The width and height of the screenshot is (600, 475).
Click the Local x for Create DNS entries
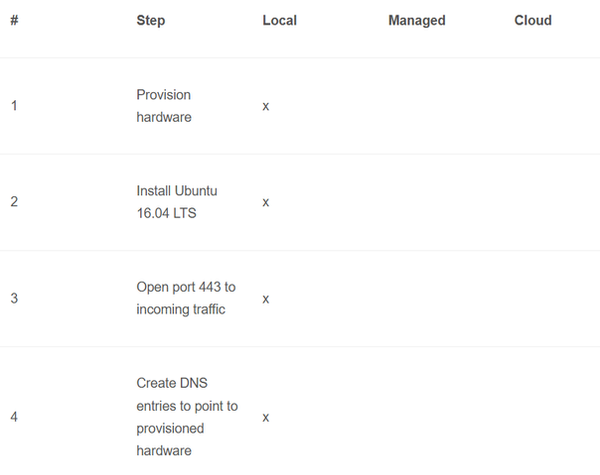tap(265, 416)
